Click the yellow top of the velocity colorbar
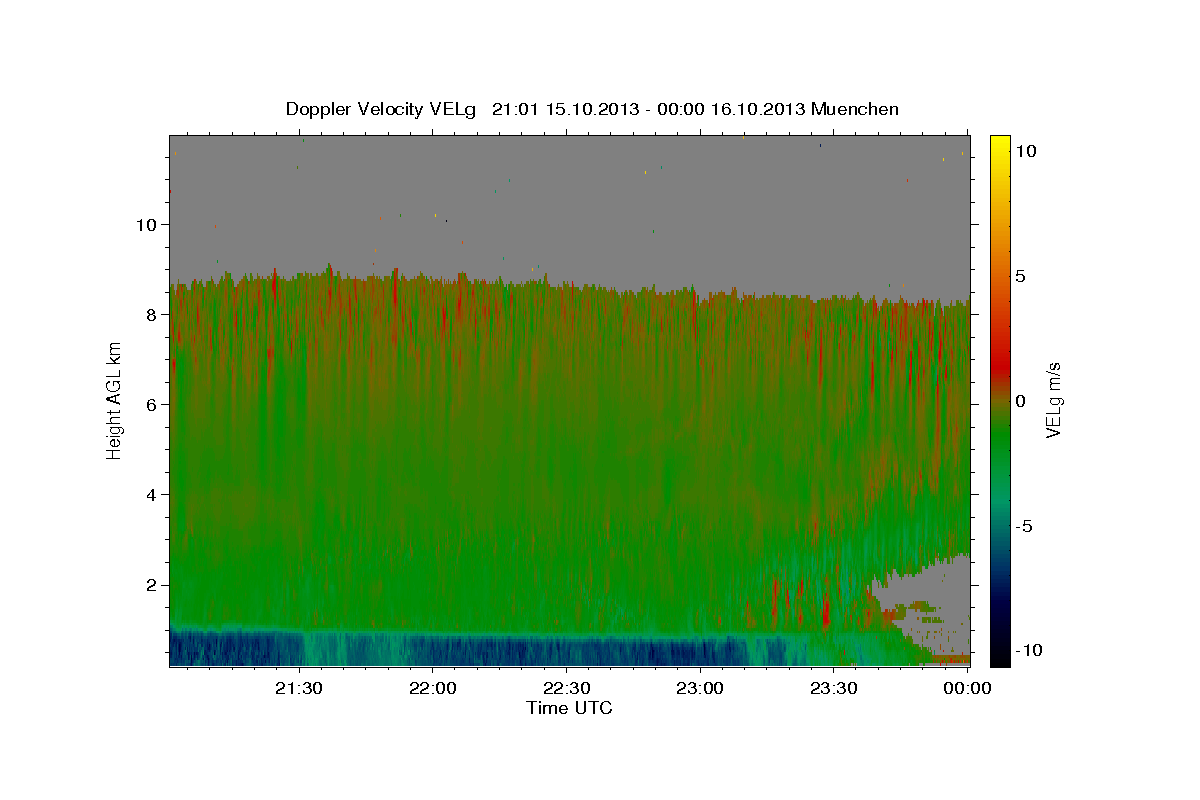1200x800 pixels. [999, 147]
